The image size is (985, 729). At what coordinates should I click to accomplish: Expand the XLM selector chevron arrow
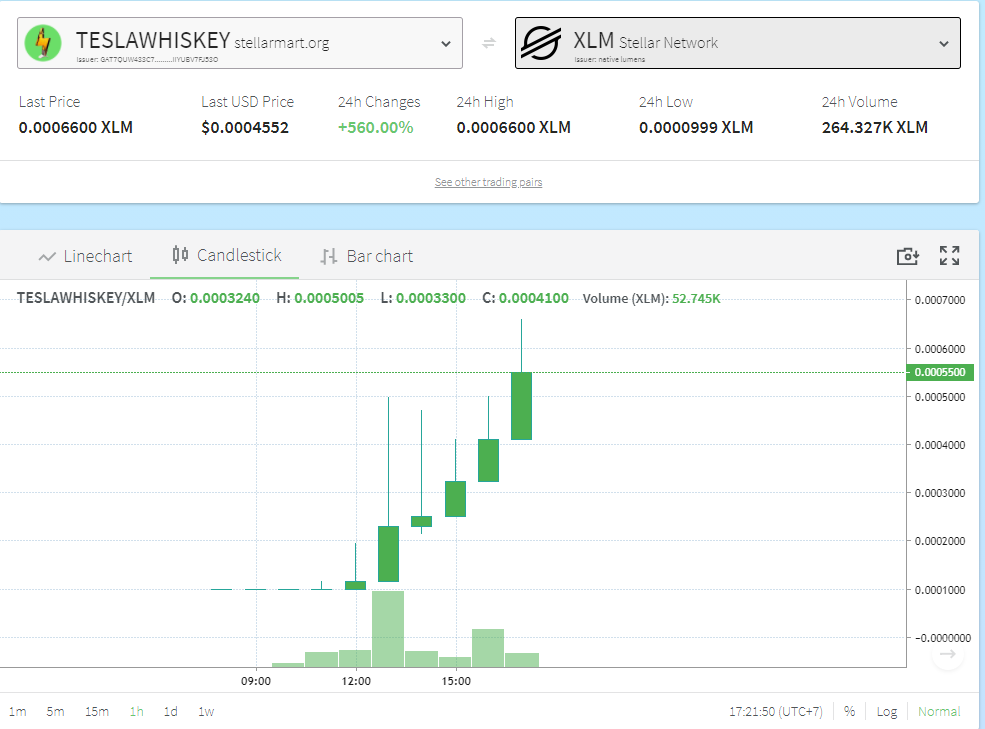click(x=944, y=43)
